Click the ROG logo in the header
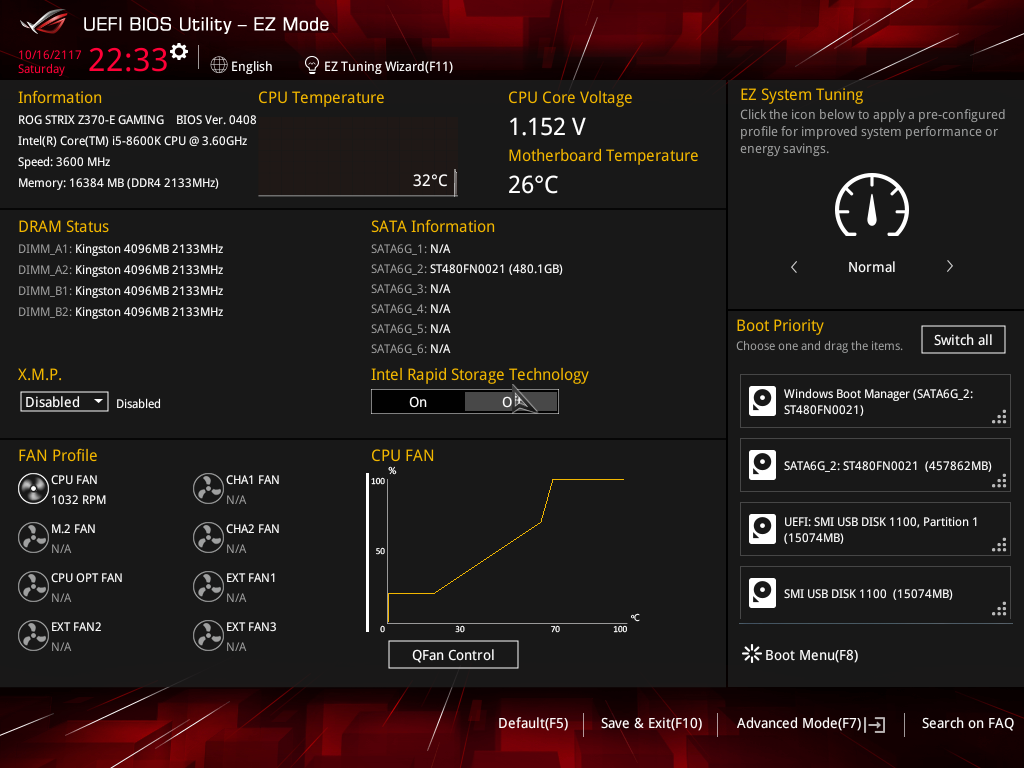Viewport: 1024px width, 768px height. [44, 23]
